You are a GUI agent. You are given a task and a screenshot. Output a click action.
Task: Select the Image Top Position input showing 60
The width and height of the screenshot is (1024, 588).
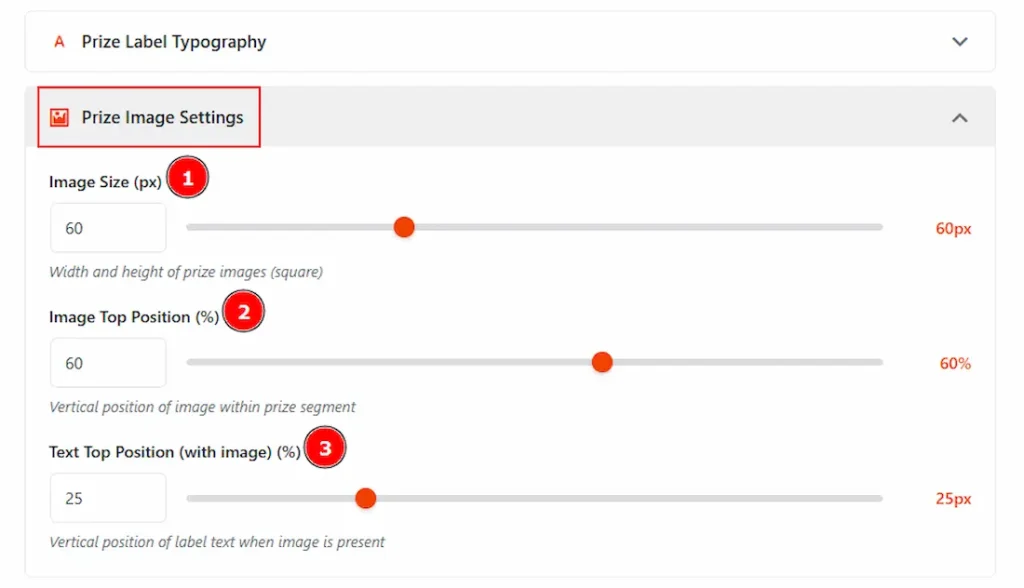[107, 362]
